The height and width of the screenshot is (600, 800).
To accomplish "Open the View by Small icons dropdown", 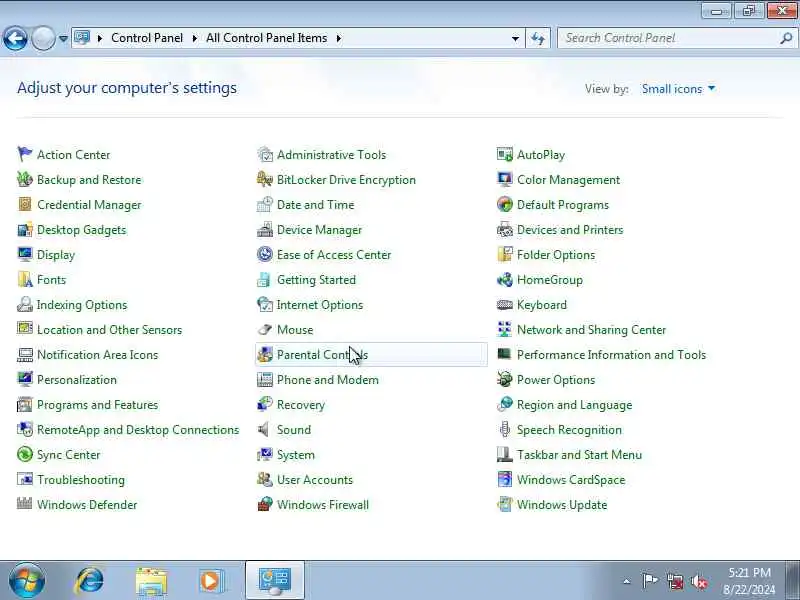I will click(678, 89).
